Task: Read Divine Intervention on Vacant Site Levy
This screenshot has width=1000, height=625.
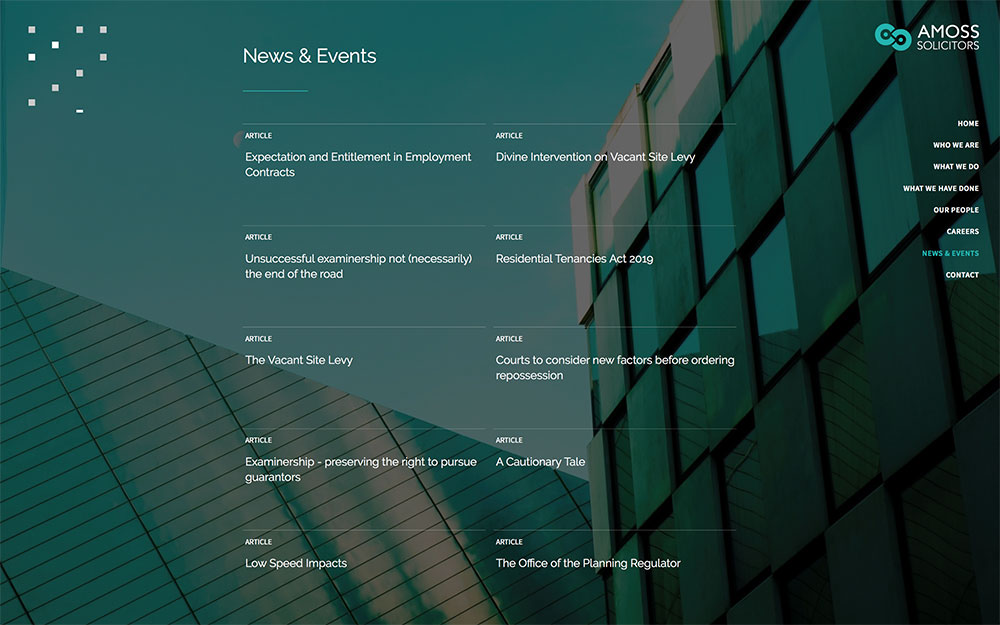Action: (x=595, y=157)
